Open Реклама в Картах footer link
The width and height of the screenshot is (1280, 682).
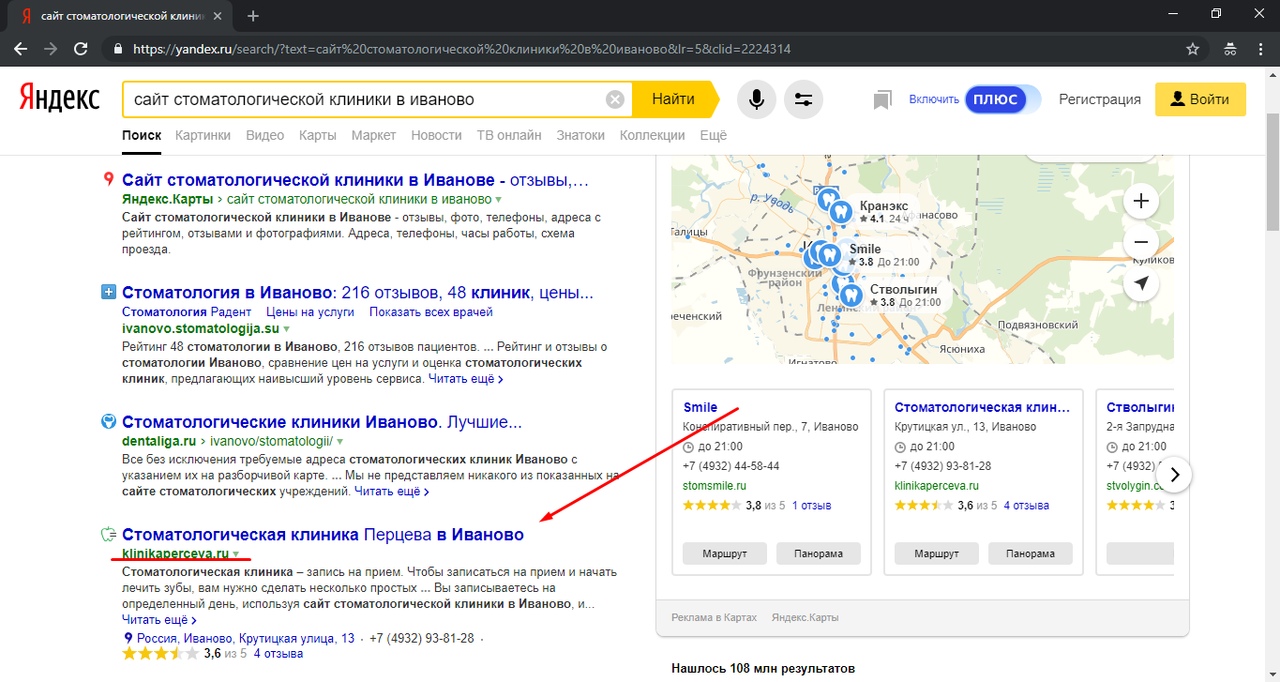point(714,618)
